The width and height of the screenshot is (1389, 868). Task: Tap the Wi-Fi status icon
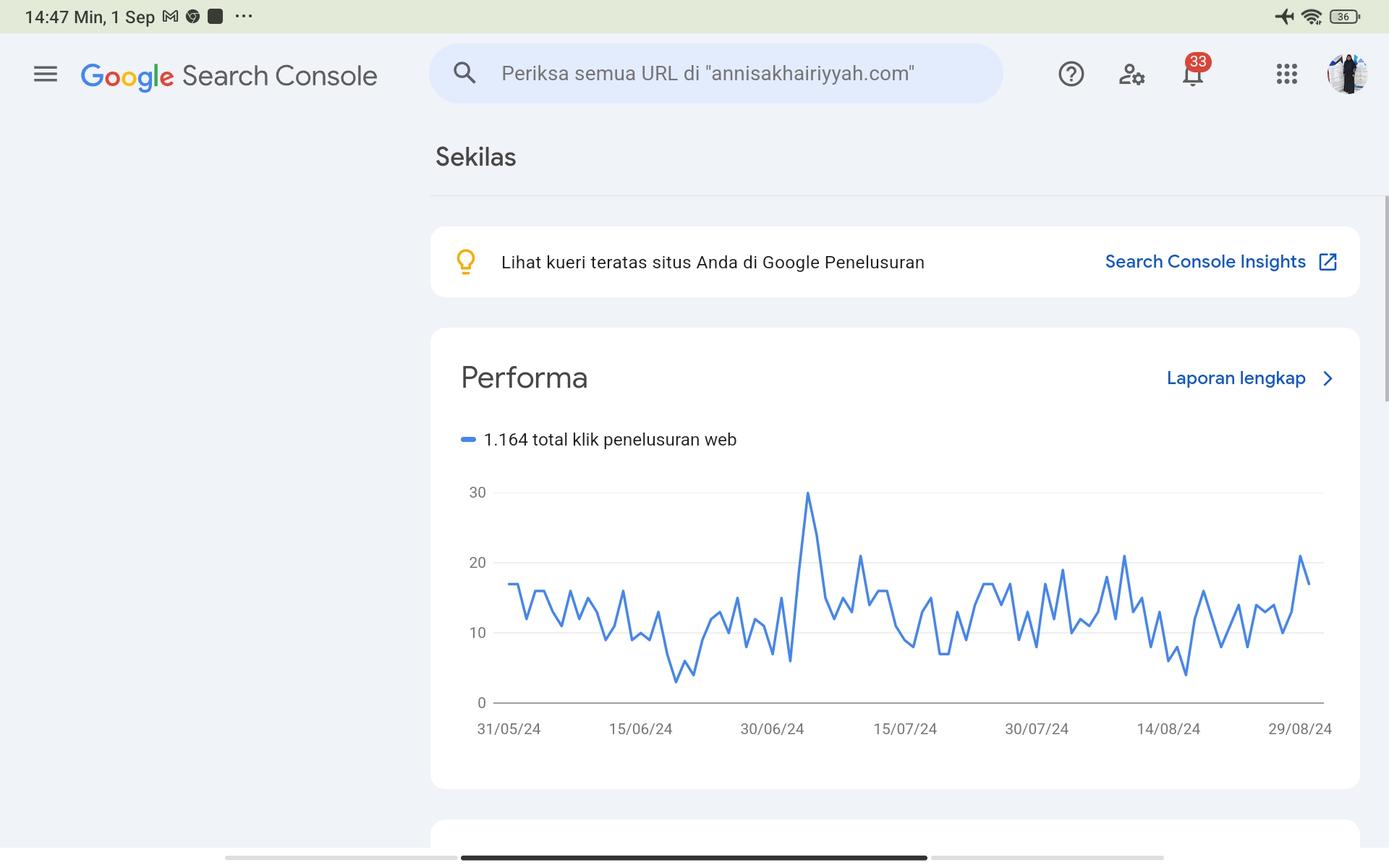pos(1312,17)
